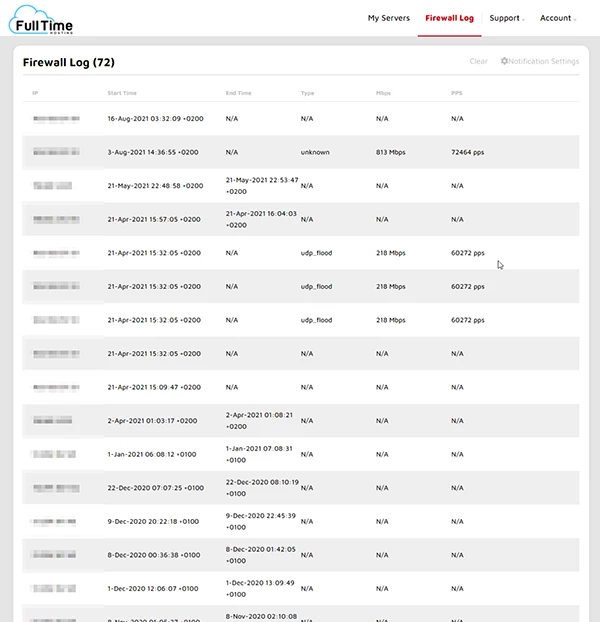Click the Type column header
600x622 pixels.
point(307,93)
